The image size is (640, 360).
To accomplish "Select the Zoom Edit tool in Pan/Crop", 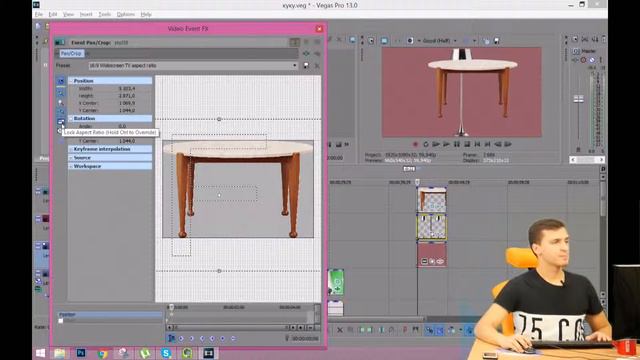I will click(60, 102).
